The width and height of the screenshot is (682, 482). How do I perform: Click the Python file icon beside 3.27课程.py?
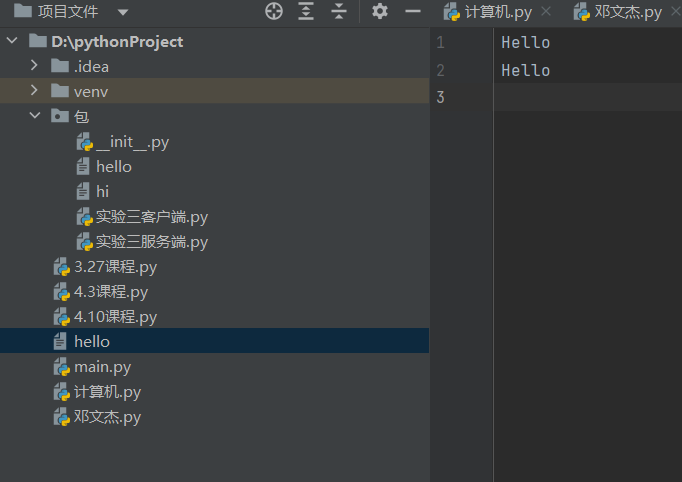tap(62, 267)
